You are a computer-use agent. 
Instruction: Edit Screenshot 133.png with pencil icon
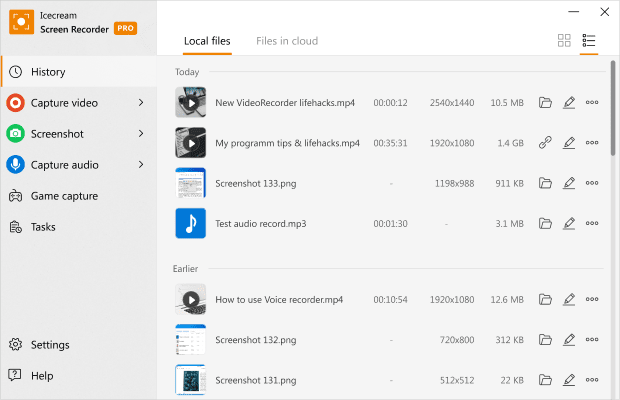click(569, 183)
